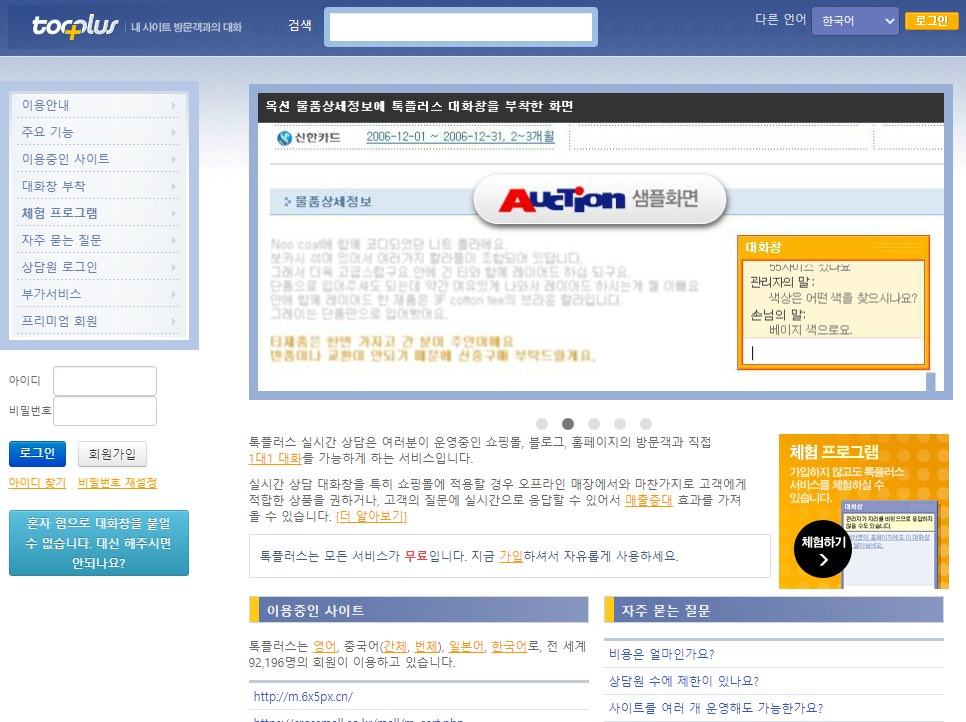This screenshot has width=966, height=722.
Task: Click the yellow 대화장 chat window preview
Action: coord(833,300)
